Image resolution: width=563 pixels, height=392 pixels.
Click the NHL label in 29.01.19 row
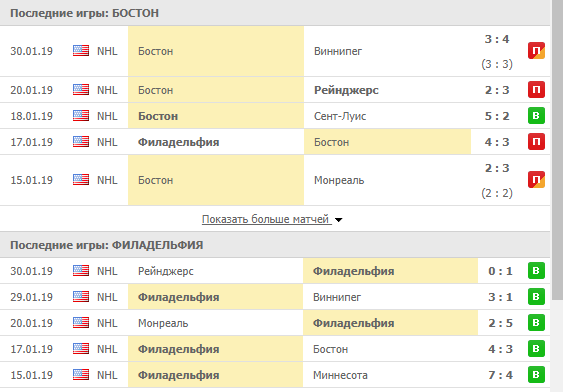(x=107, y=297)
